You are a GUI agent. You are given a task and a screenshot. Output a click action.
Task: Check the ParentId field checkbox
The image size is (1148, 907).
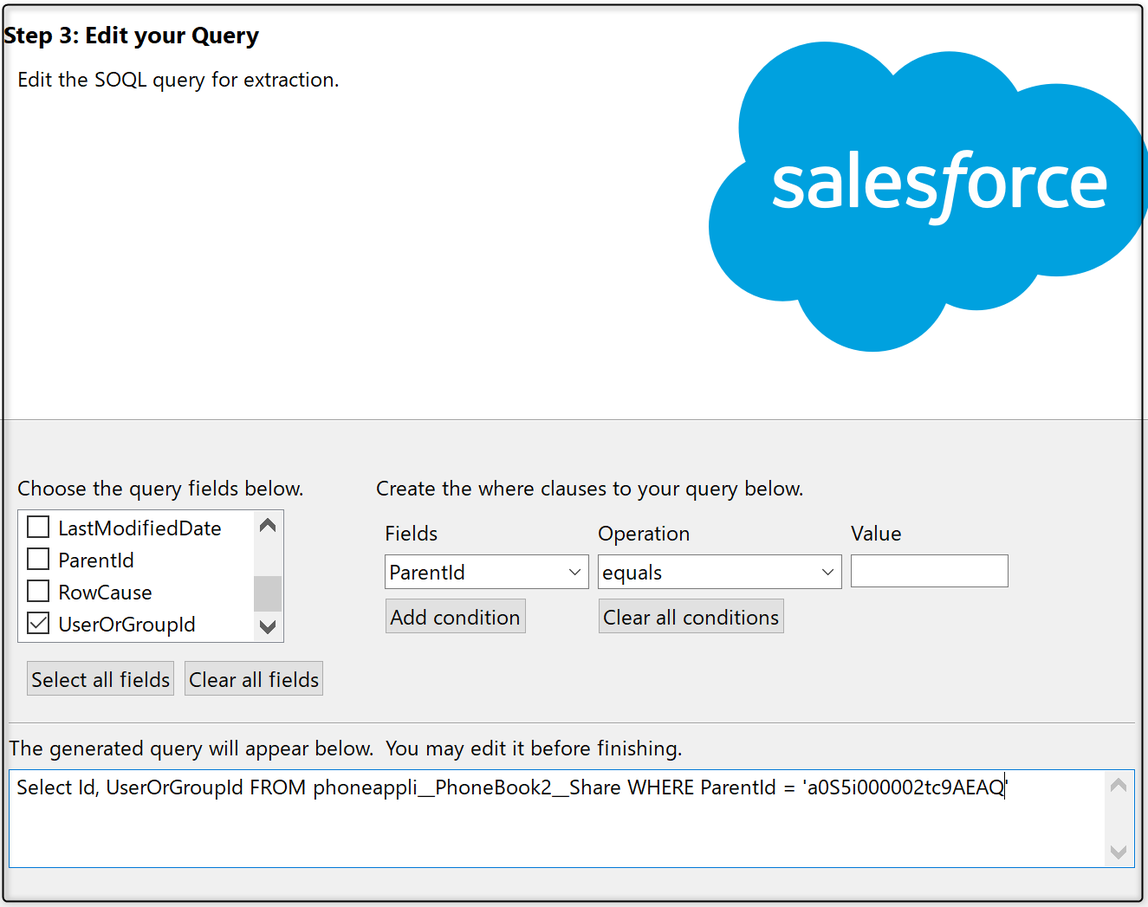(x=38, y=559)
